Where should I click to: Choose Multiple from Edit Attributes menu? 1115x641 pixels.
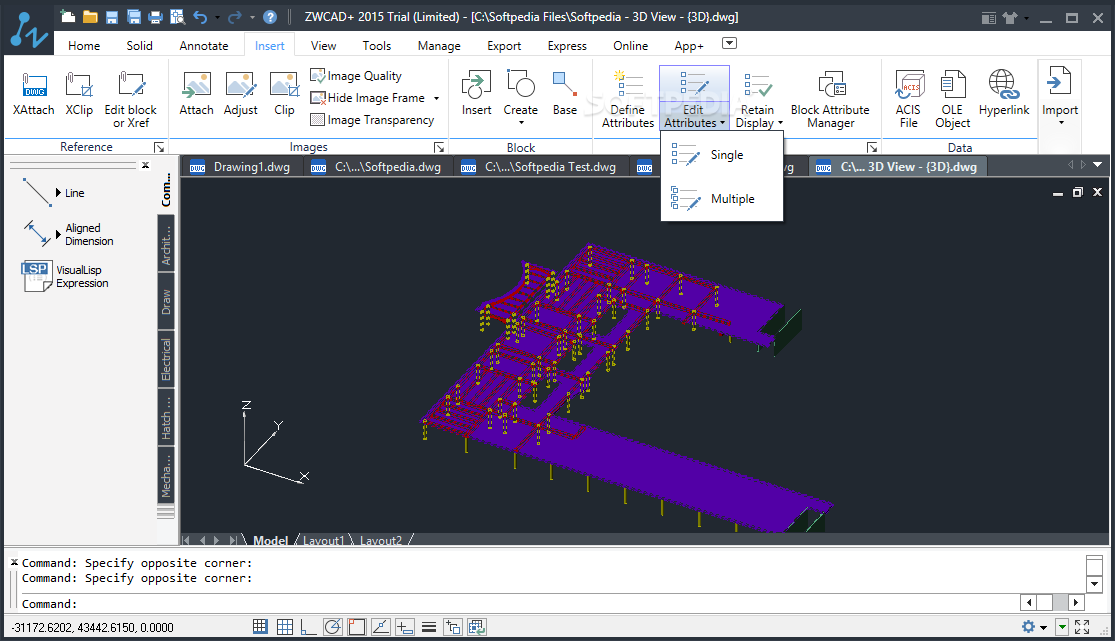[x=722, y=198]
